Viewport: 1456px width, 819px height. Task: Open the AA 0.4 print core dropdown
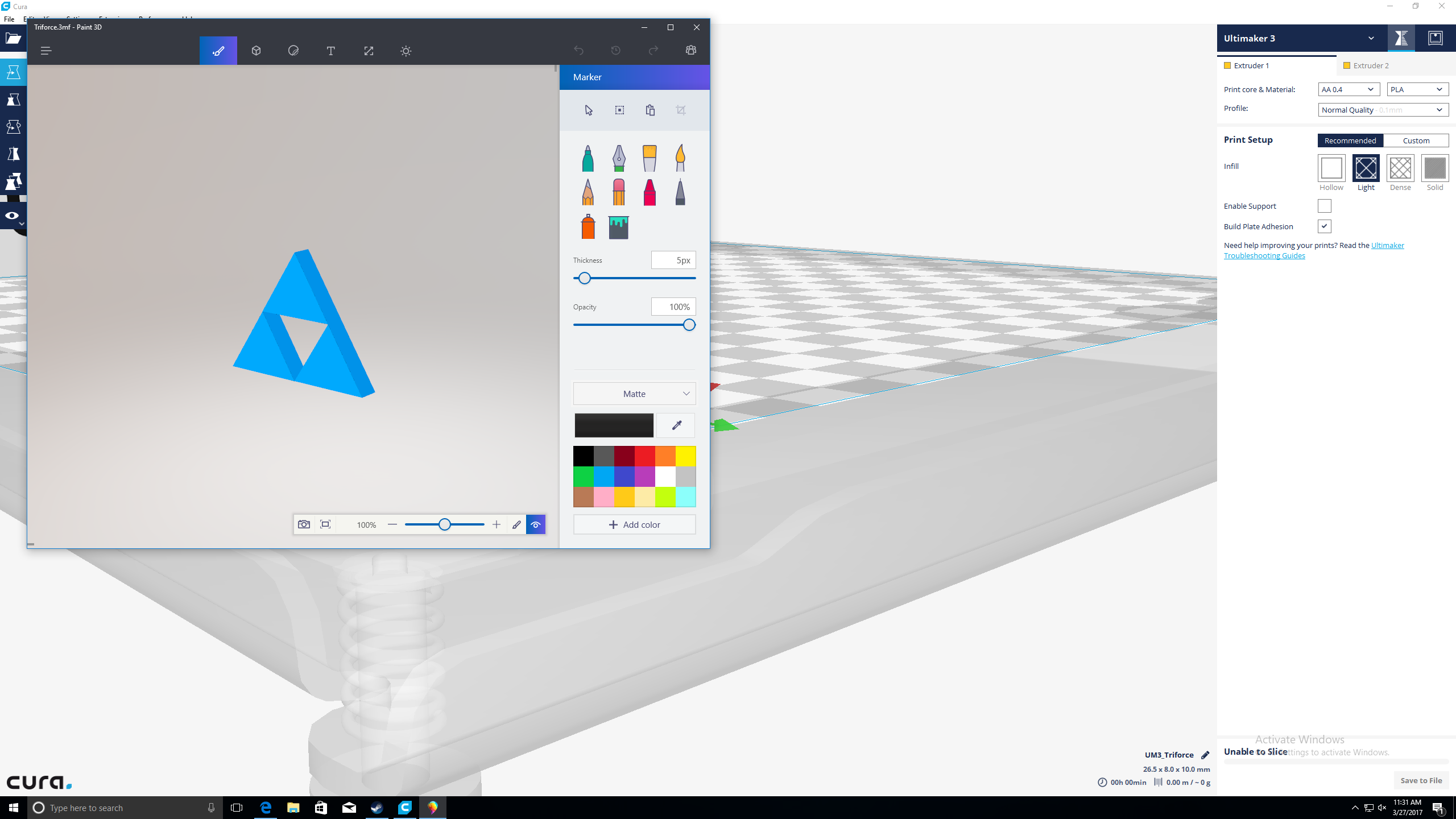[x=1349, y=89]
